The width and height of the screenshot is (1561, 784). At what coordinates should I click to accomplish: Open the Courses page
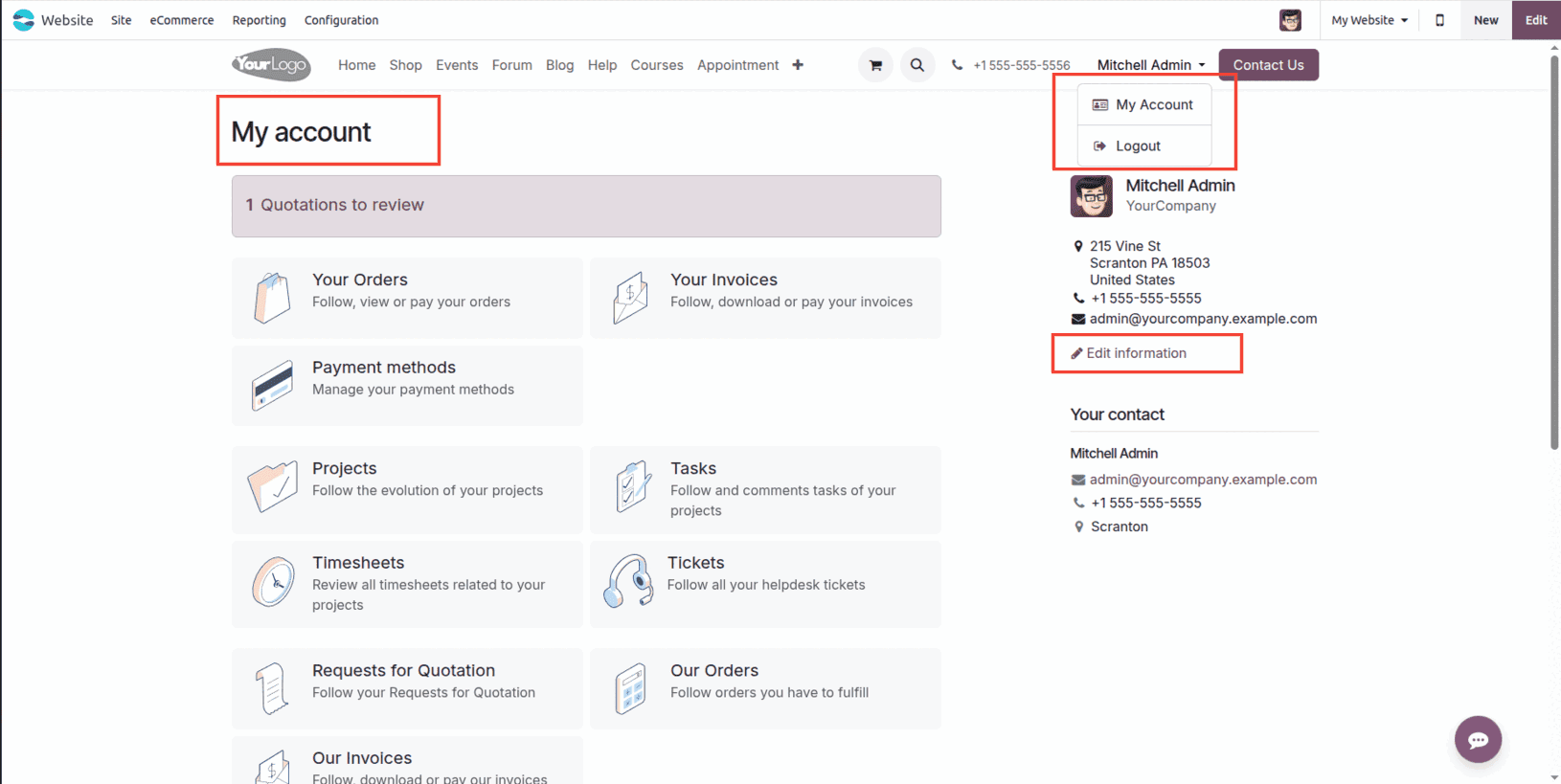click(x=657, y=65)
